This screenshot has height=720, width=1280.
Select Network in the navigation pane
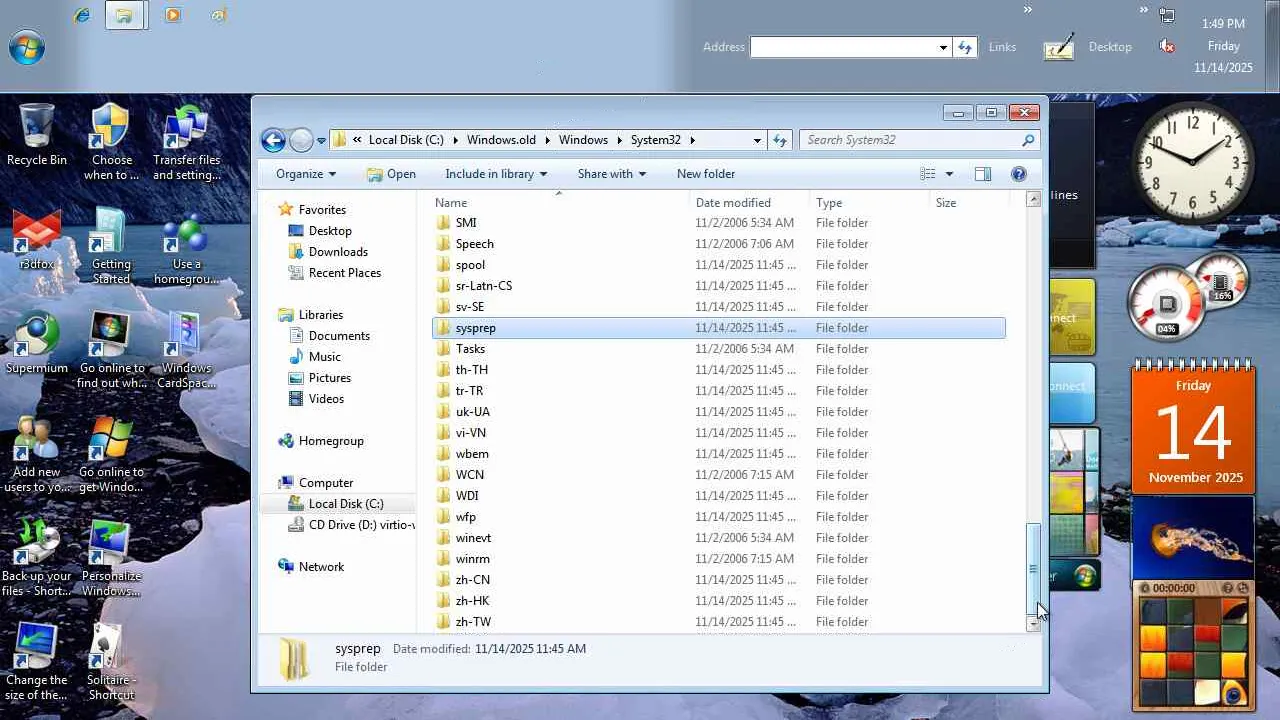coord(321,567)
